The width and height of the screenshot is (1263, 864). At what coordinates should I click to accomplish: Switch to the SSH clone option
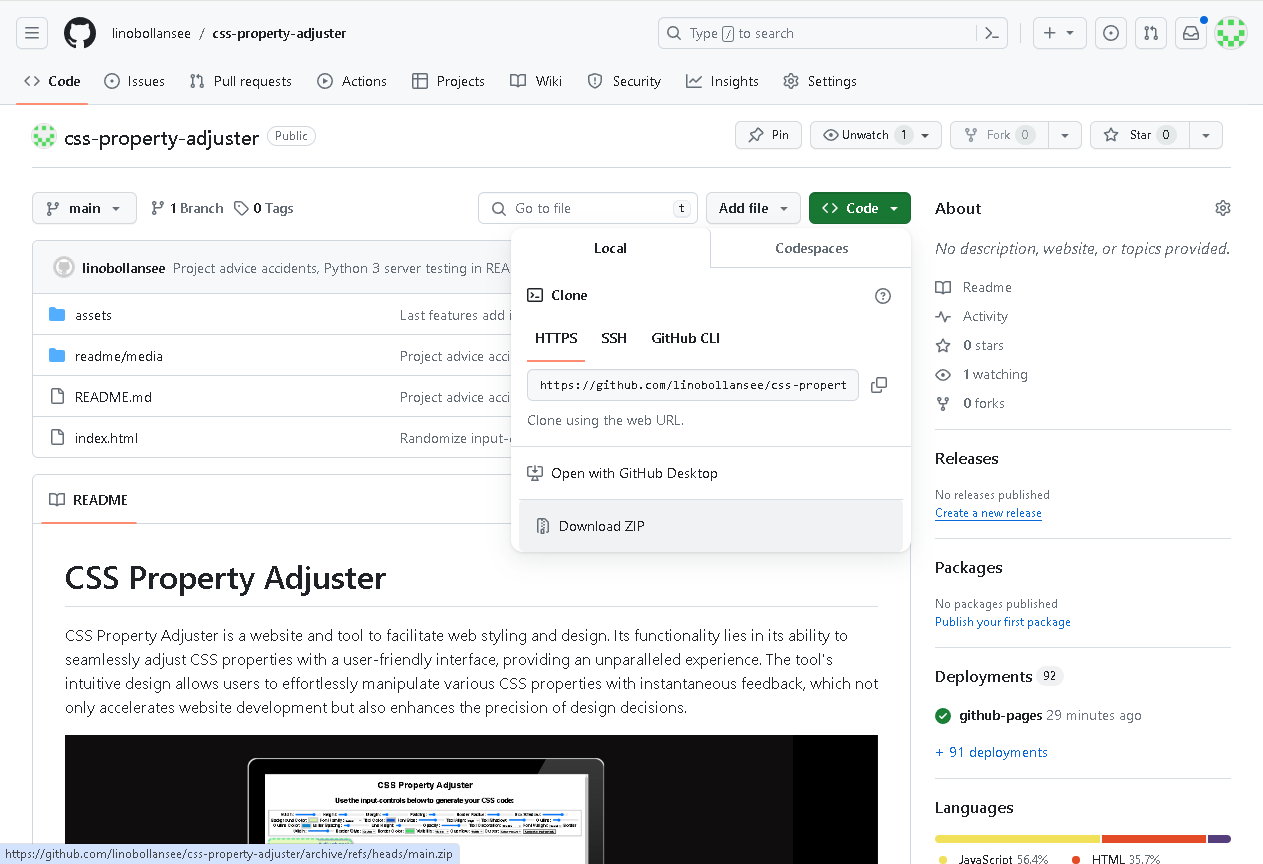pos(613,338)
